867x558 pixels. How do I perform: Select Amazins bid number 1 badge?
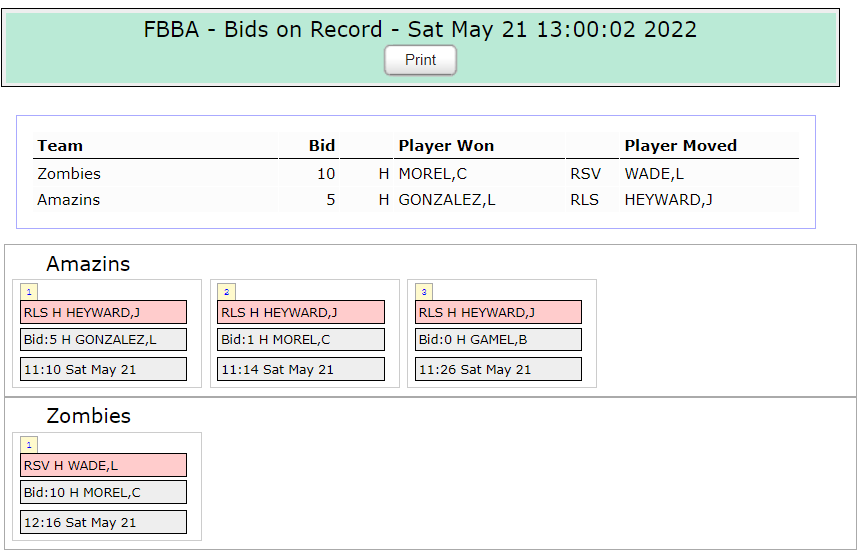(29, 291)
